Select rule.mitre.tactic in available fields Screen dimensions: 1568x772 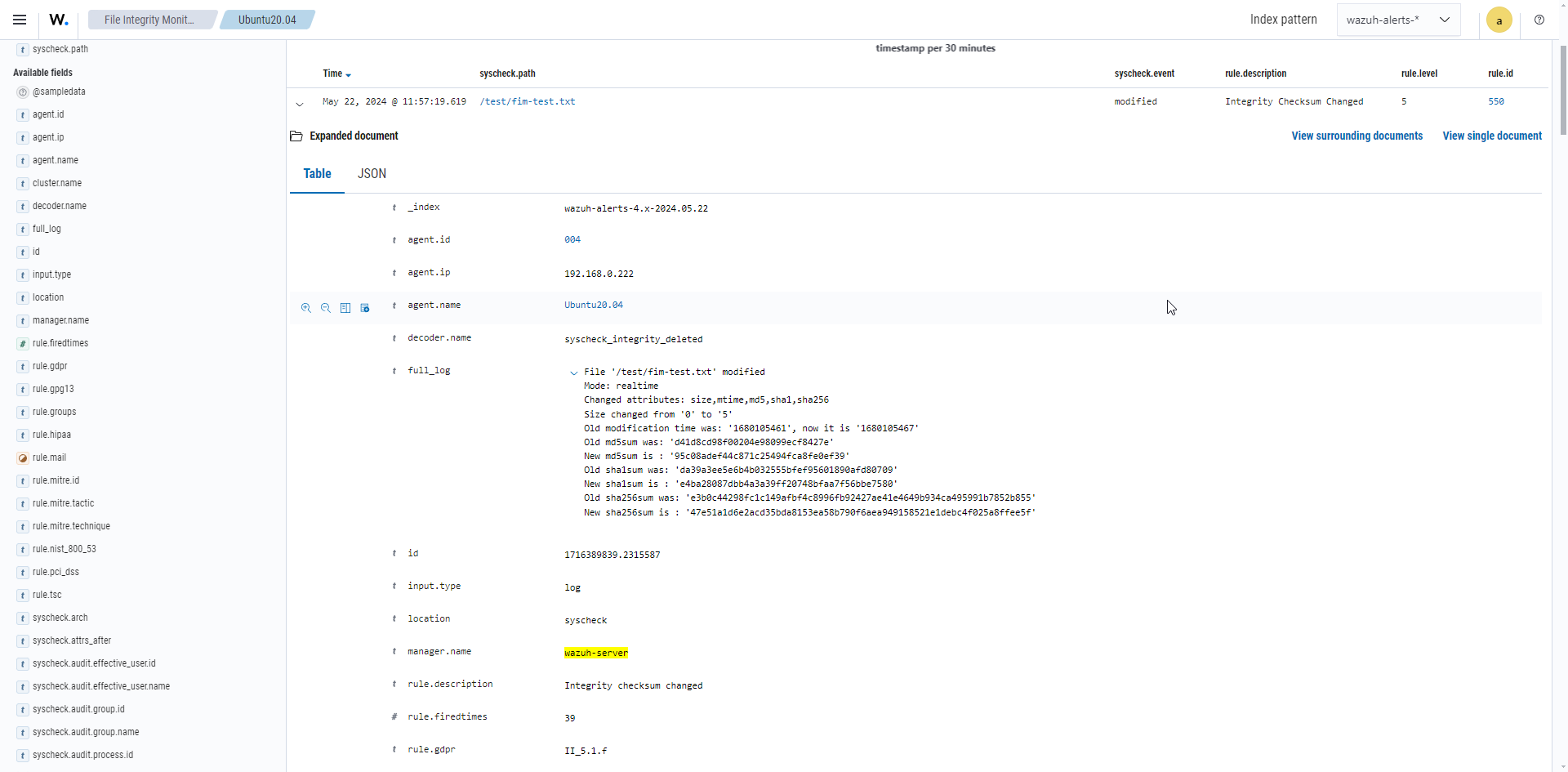(x=63, y=503)
